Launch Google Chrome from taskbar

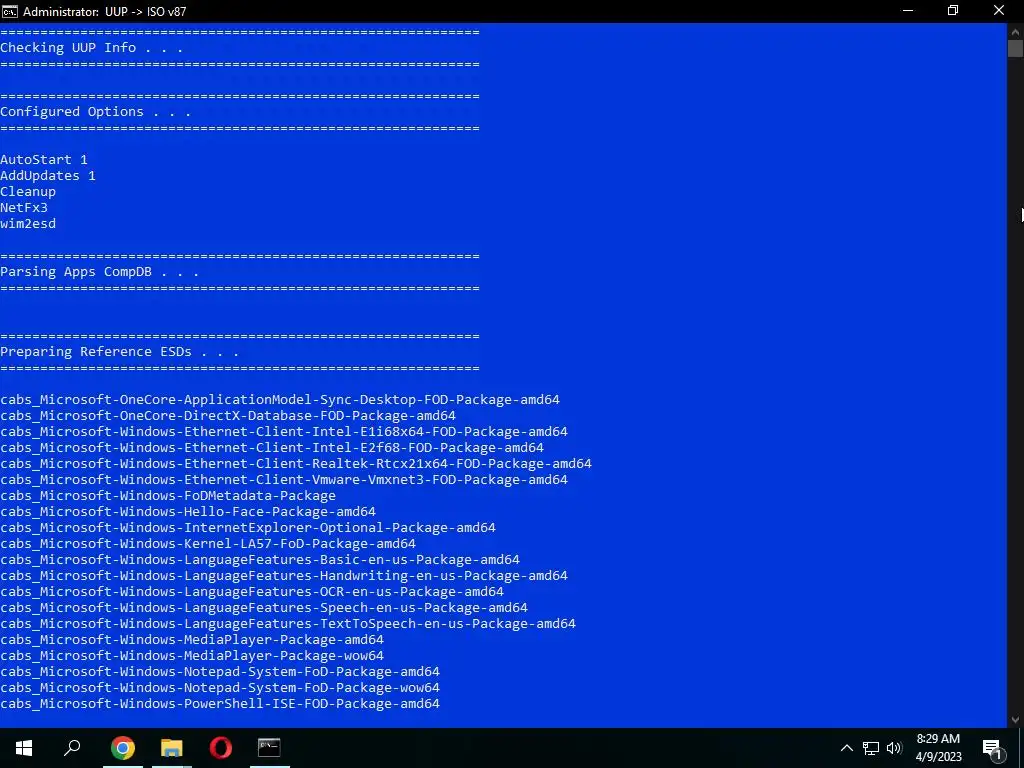[x=123, y=748]
